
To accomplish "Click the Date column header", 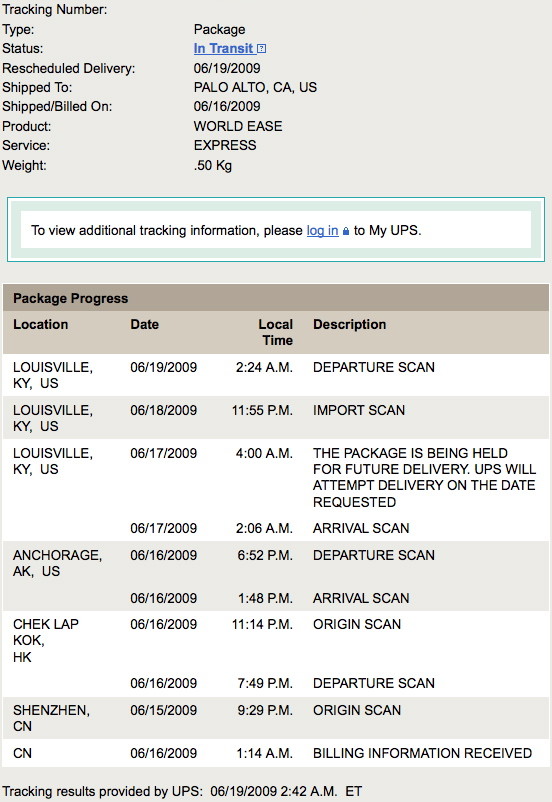I will point(144,324).
